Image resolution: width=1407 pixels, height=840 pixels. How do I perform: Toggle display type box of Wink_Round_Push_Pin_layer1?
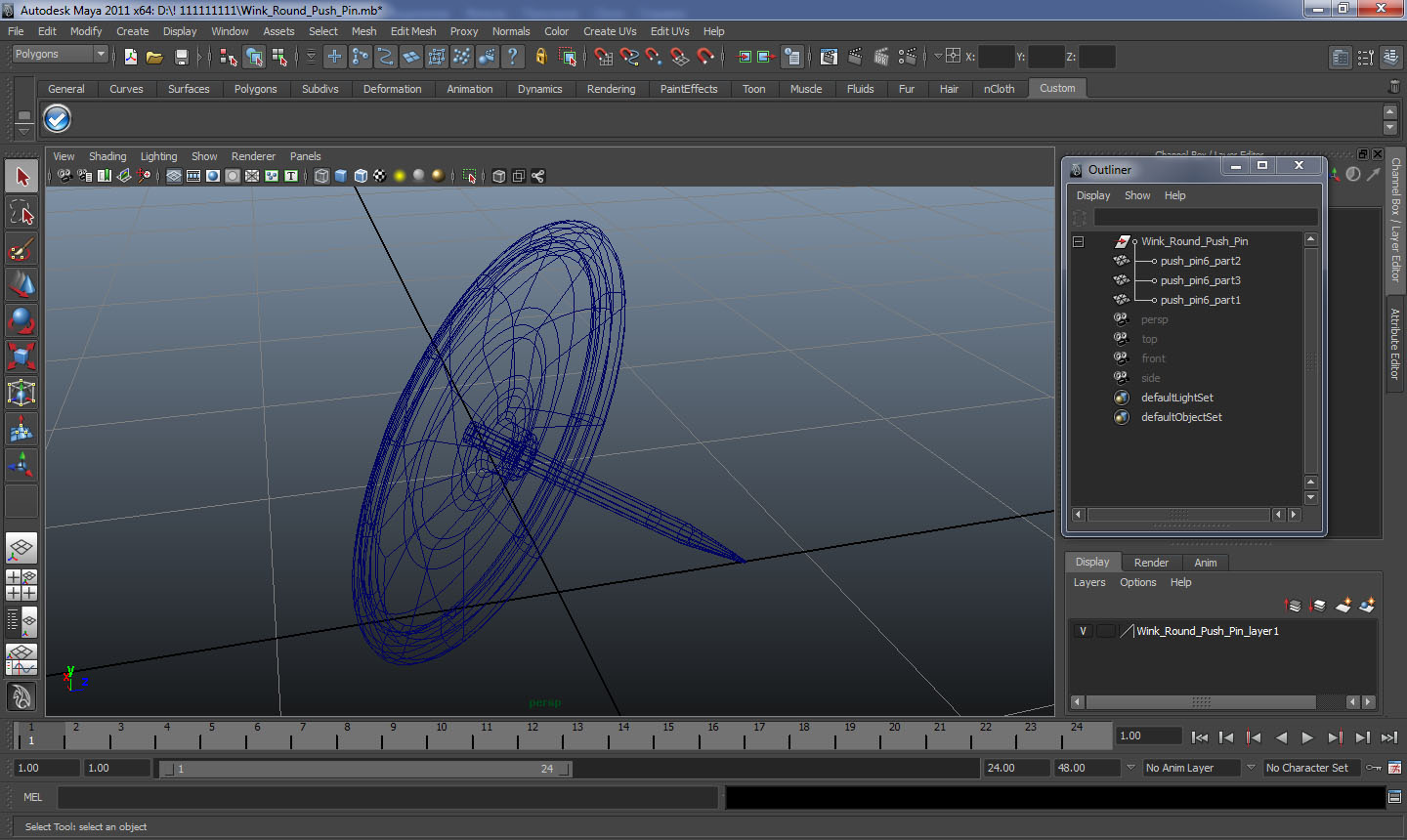point(1105,631)
